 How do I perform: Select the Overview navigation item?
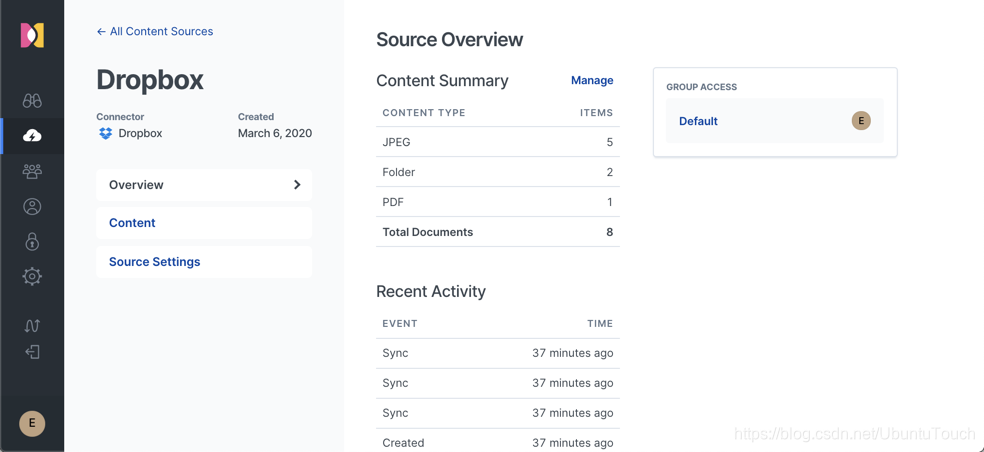click(x=204, y=185)
